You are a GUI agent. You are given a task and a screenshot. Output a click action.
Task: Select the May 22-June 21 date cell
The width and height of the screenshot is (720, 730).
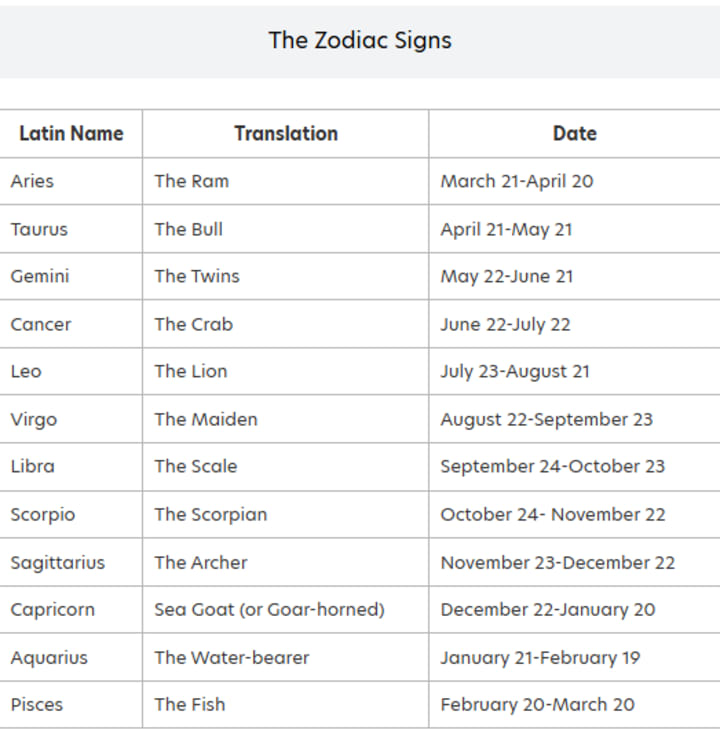(x=574, y=277)
